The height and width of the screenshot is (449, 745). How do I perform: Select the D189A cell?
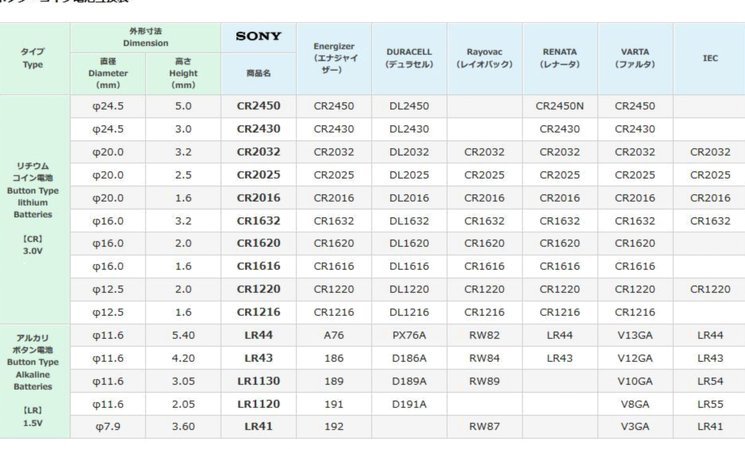point(409,382)
